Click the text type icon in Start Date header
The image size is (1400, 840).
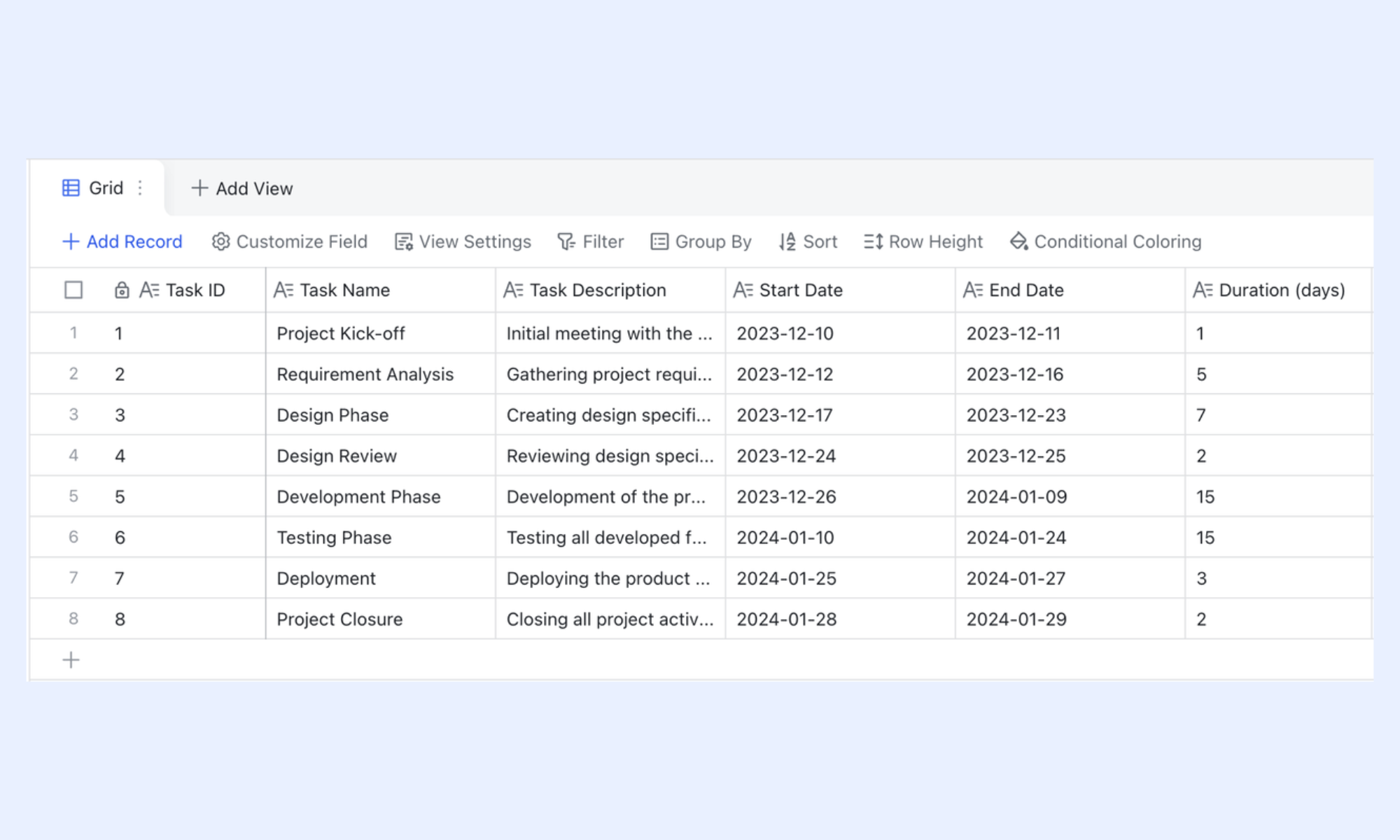[x=743, y=290]
